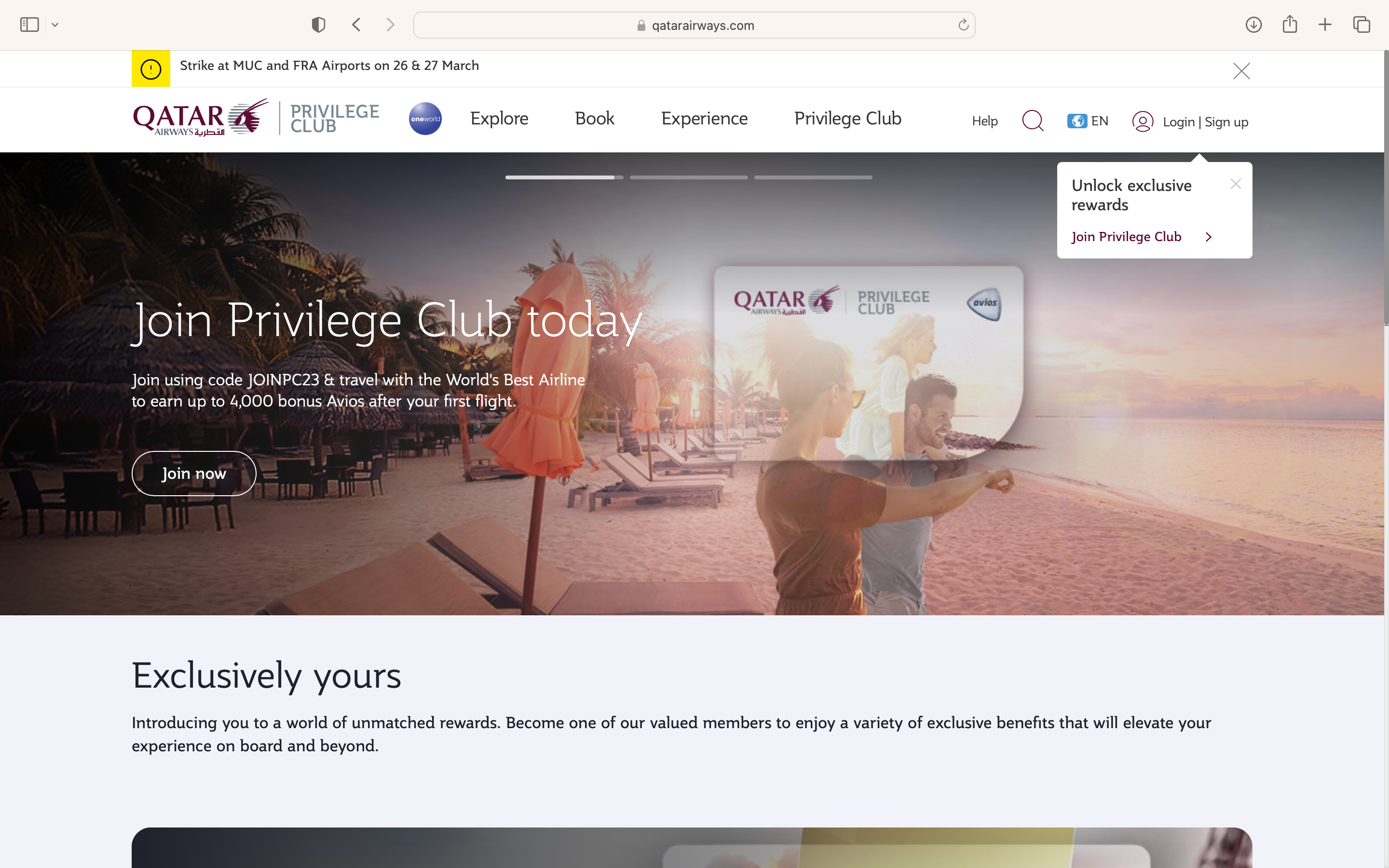1389x868 pixels.
Task: Select the Exclusively yours heading
Action: coord(266,676)
